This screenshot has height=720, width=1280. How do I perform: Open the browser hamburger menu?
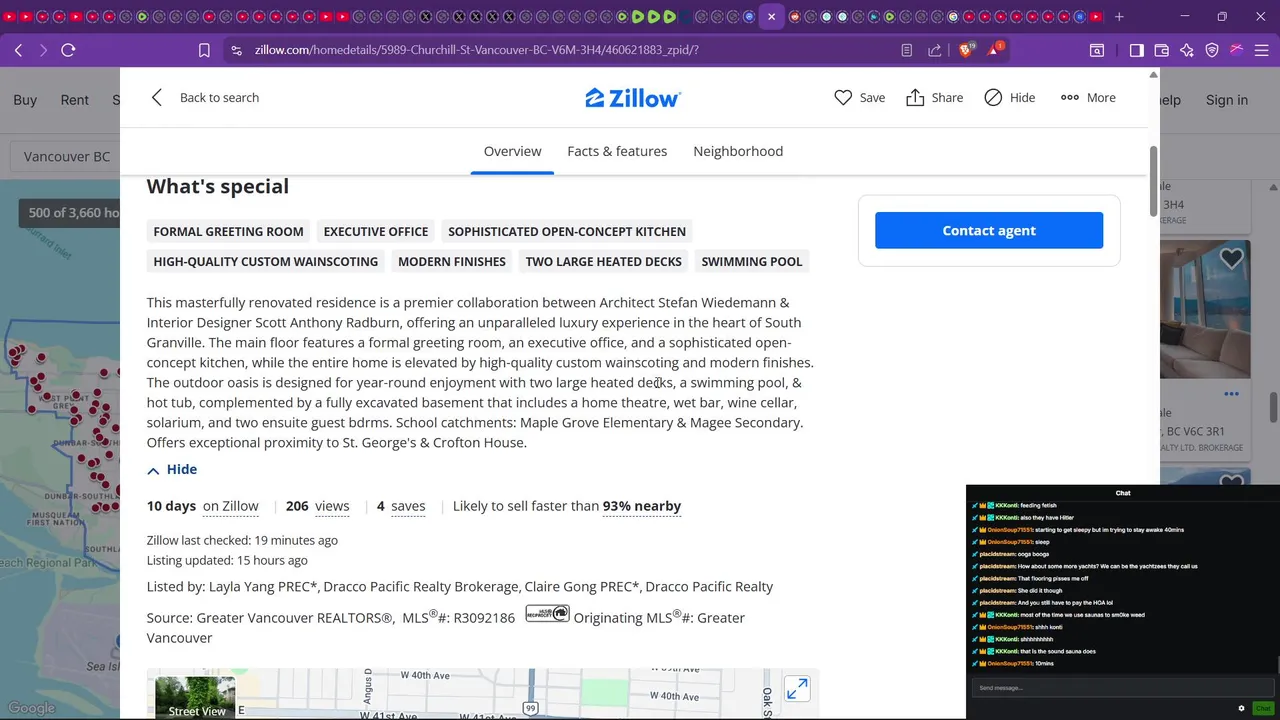click(x=1262, y=50)
